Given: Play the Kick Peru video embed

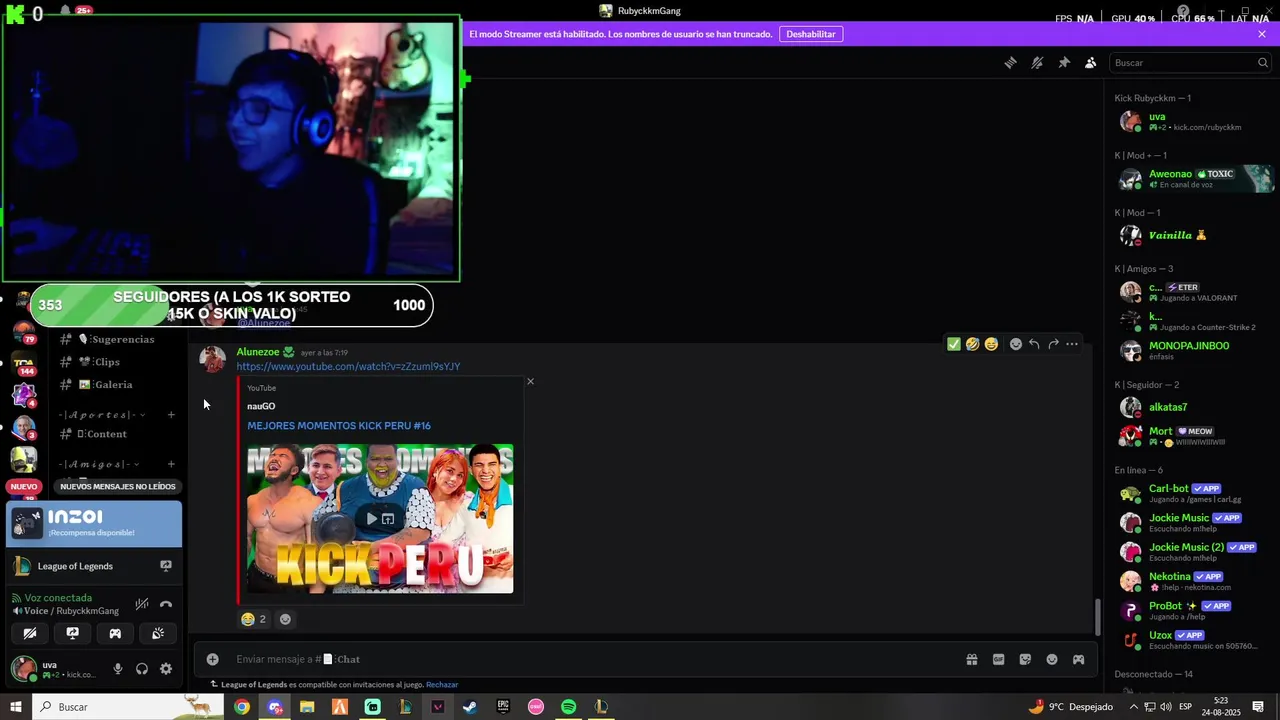Looking at the screenshot, I should point(372,519).
